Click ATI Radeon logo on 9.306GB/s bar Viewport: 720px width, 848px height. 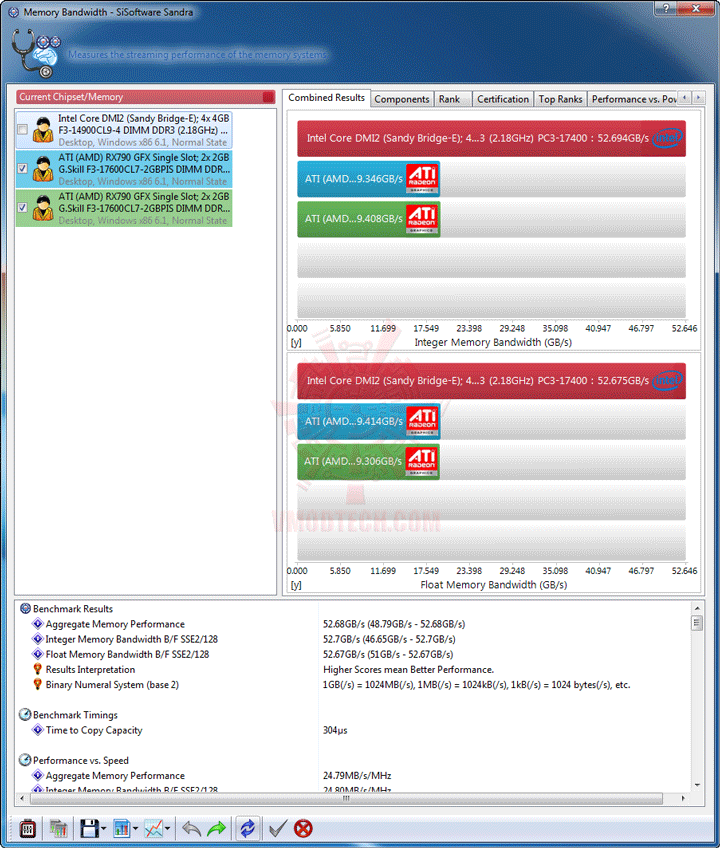click(x=422, y=461)
